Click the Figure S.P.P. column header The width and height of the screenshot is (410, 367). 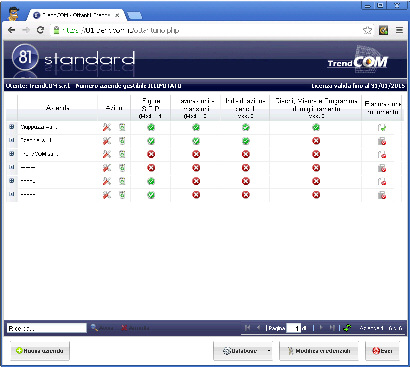point(151,108)
